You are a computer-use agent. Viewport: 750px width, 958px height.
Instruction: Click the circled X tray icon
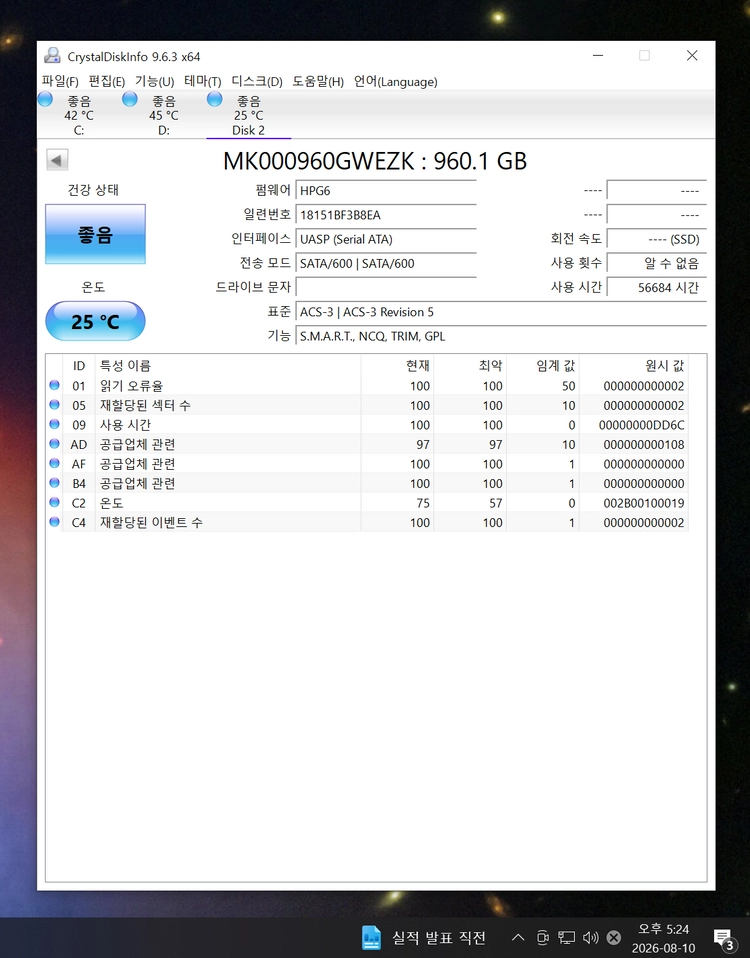coord(614,937)
